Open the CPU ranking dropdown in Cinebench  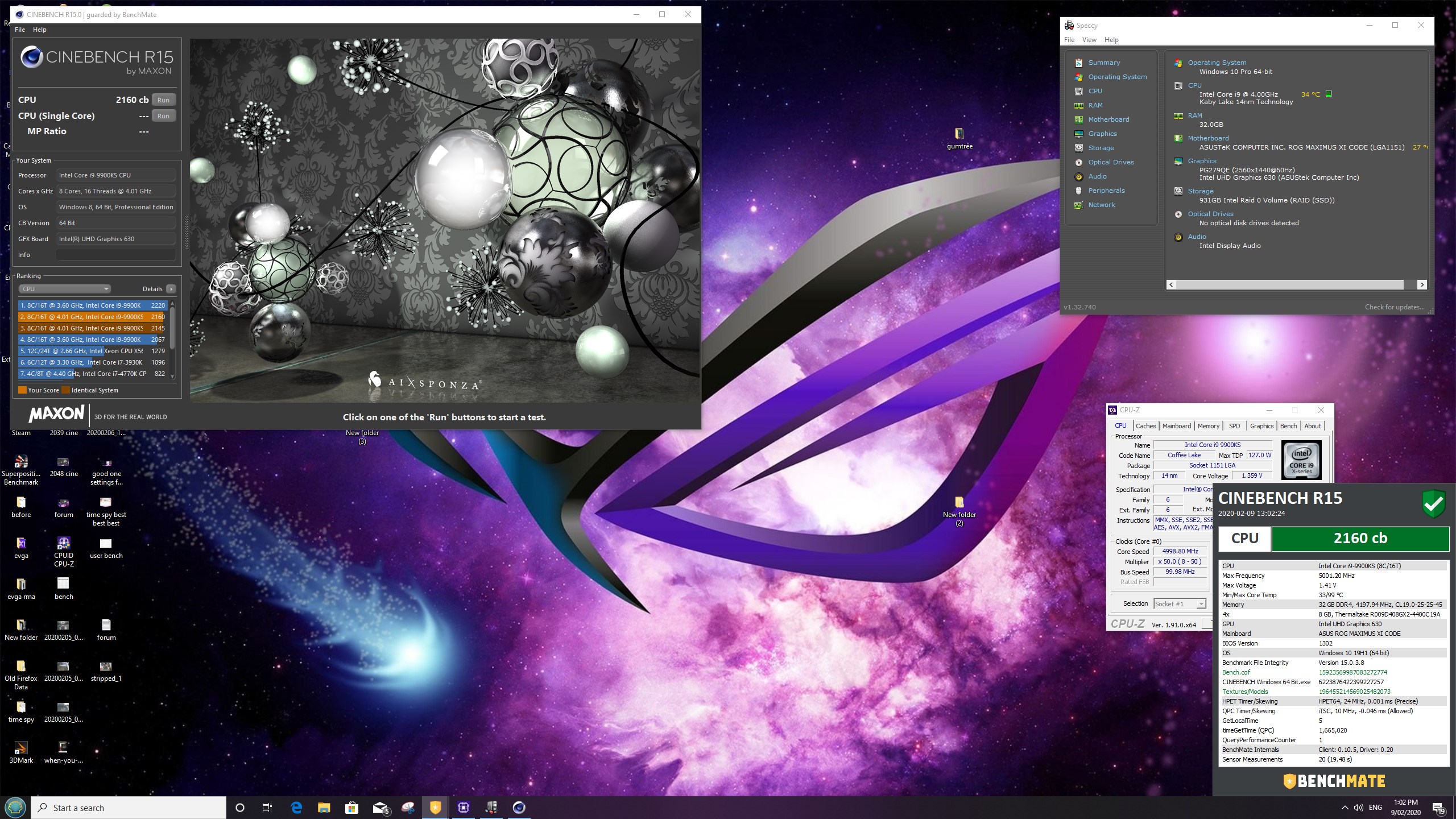tap(65, 289)
